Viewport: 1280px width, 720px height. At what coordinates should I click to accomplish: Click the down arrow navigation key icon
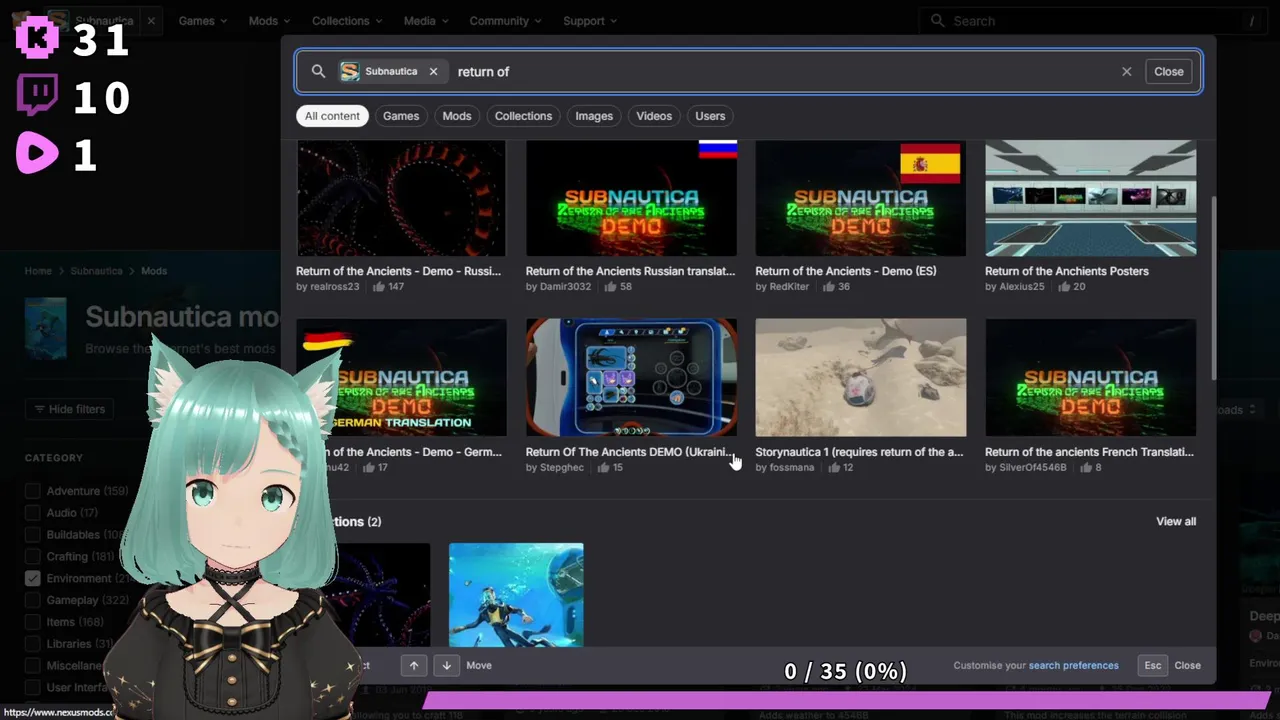pos(447,665)
